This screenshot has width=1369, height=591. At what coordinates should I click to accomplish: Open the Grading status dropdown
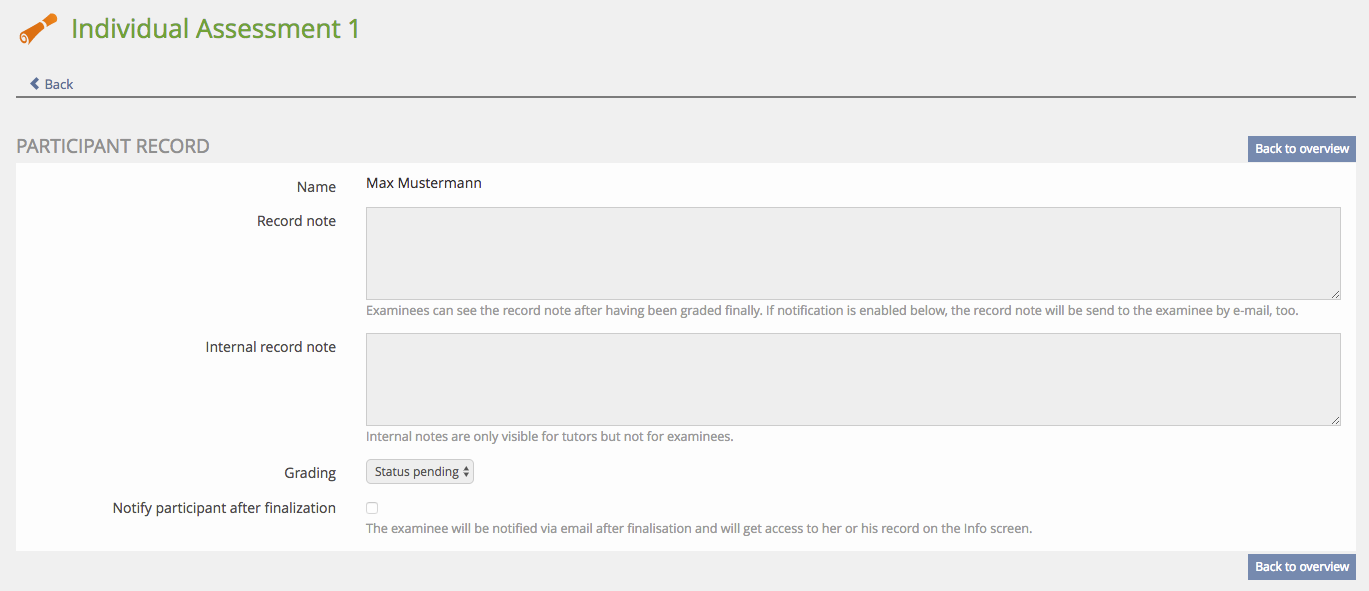(x=420, y=472)
